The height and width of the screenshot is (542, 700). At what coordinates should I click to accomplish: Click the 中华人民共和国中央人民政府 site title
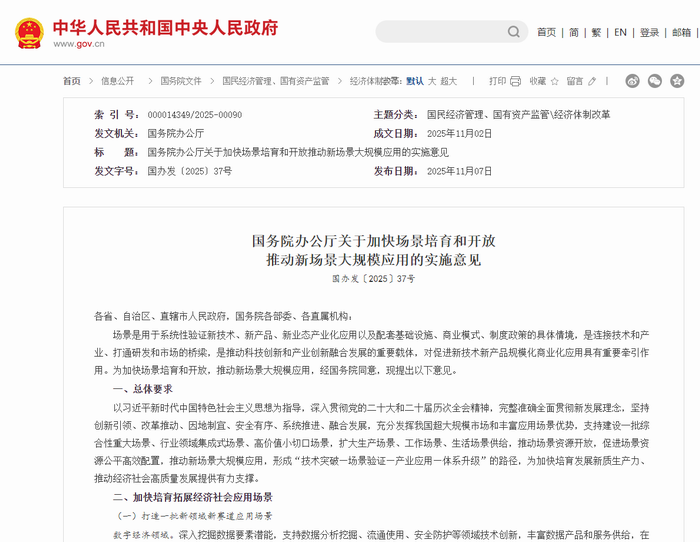(x=166, y=28)
